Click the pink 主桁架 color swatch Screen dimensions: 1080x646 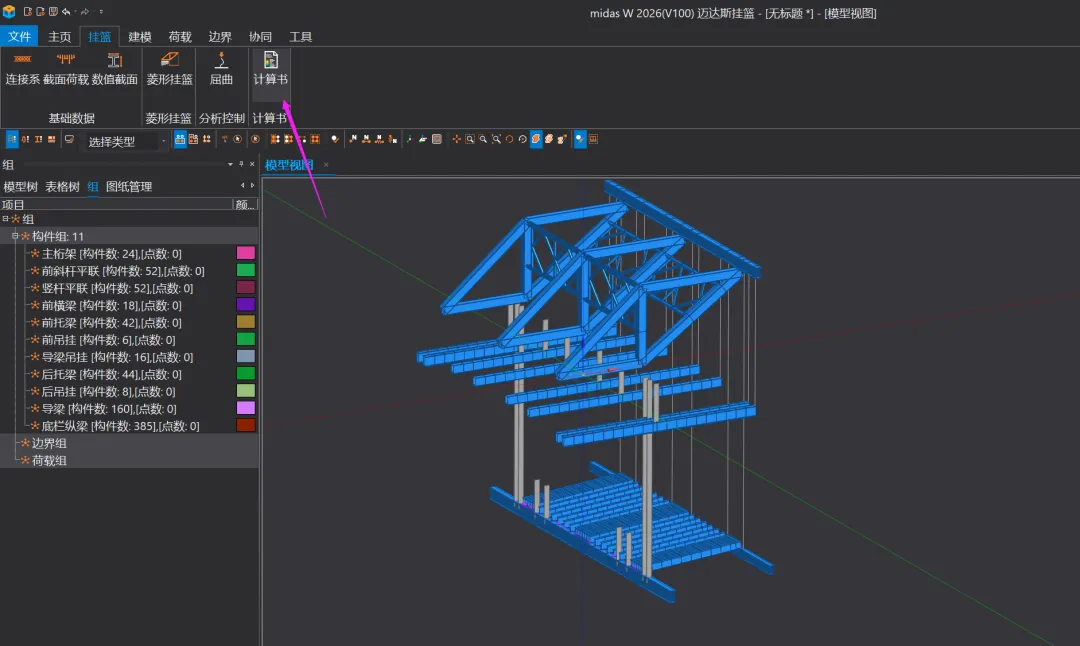[245, 254]
